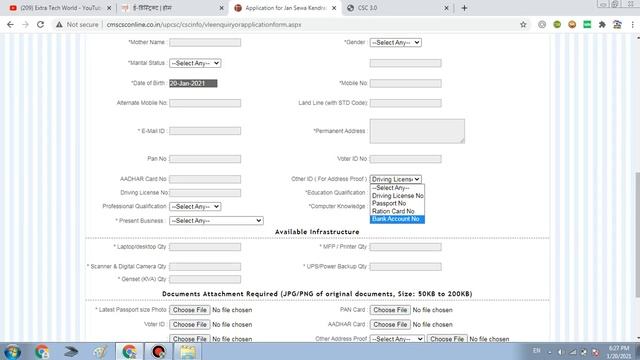Viewport: 640px width, 360px height.
Task: Switch to YouTube Extra Tech World tab
Action: [60, 8]
